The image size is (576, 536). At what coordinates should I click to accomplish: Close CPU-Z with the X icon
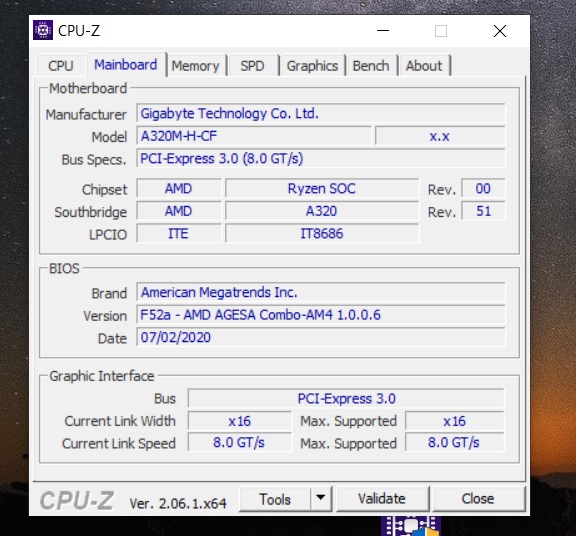point(500,31)
